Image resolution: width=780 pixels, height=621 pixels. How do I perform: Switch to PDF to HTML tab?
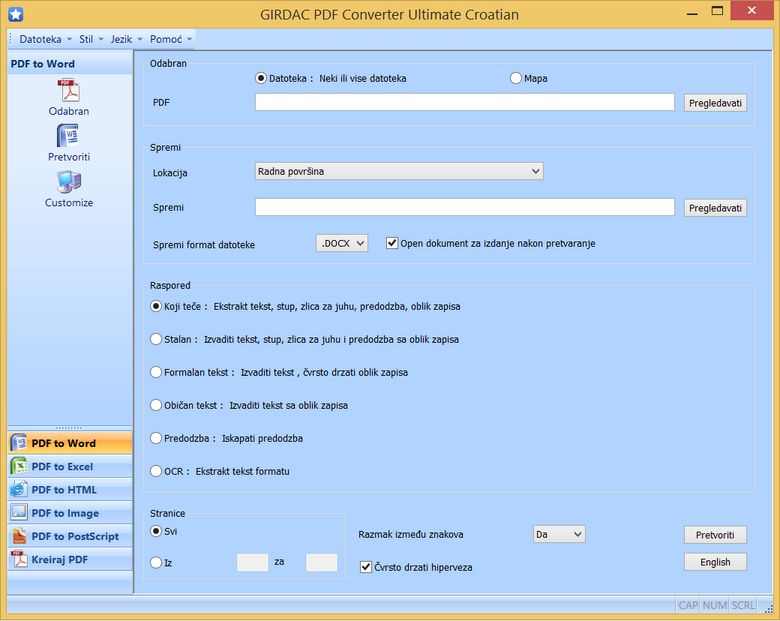coord(70,490)
